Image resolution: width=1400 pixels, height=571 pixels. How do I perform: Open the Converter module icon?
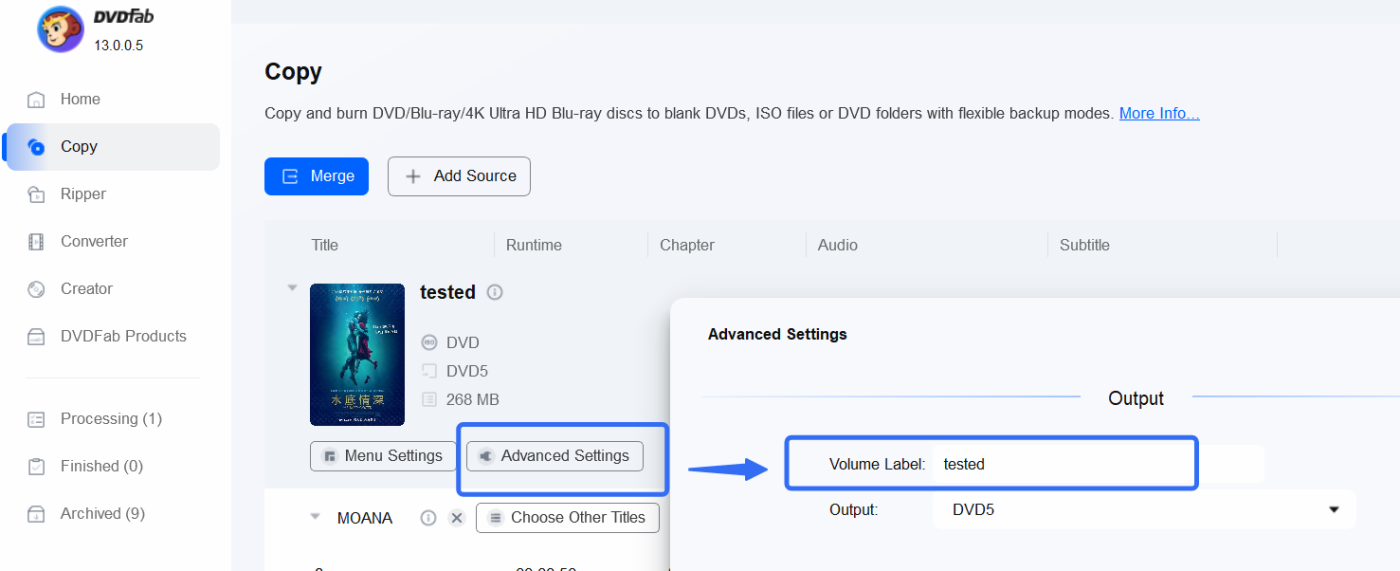(37, 241)
